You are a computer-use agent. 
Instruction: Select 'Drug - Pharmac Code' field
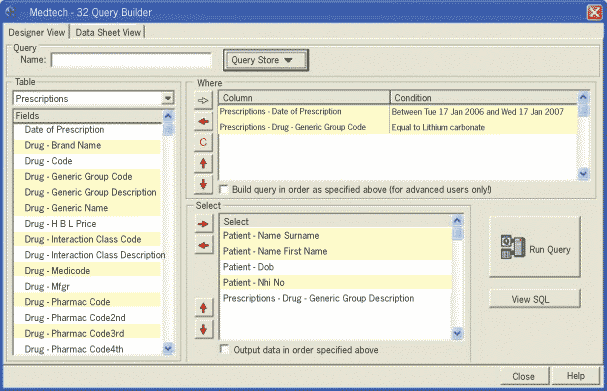[x=87, y=302]
